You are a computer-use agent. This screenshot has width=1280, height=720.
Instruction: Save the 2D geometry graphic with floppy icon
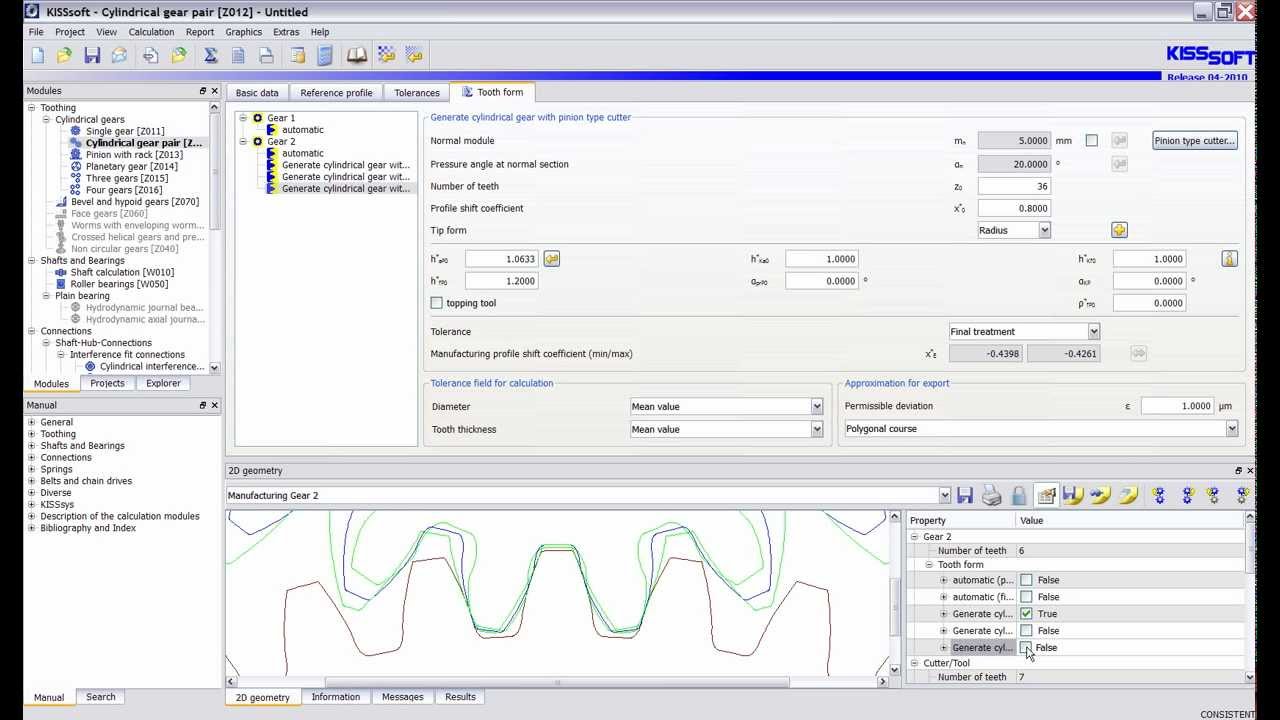click(965, 495)
